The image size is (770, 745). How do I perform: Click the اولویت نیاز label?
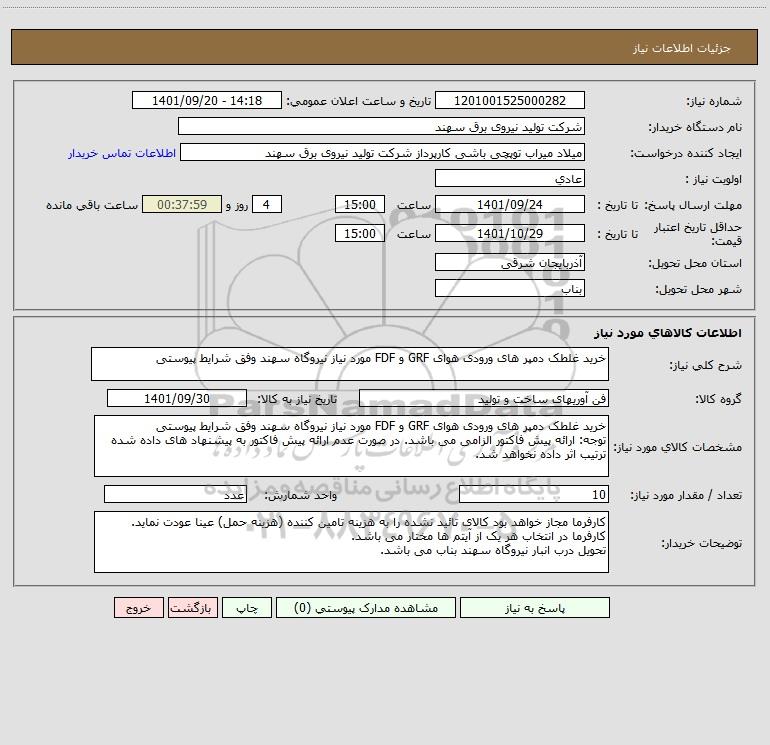tap(714, 179)
